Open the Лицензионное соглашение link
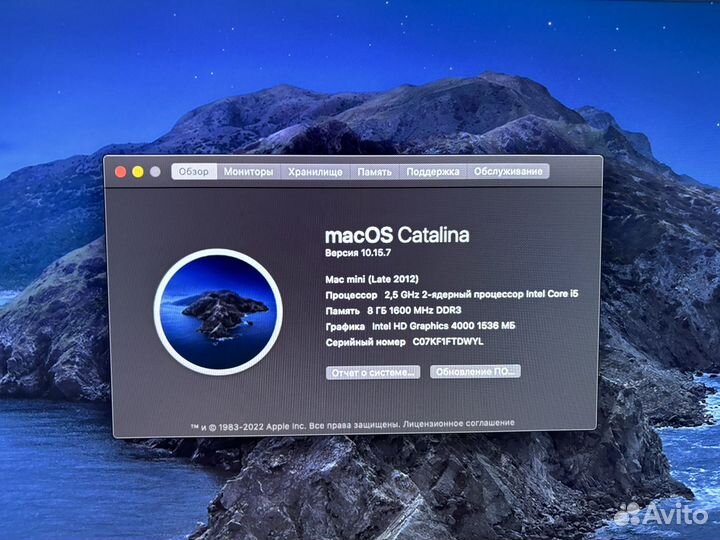720x540 pixels. 459,423
